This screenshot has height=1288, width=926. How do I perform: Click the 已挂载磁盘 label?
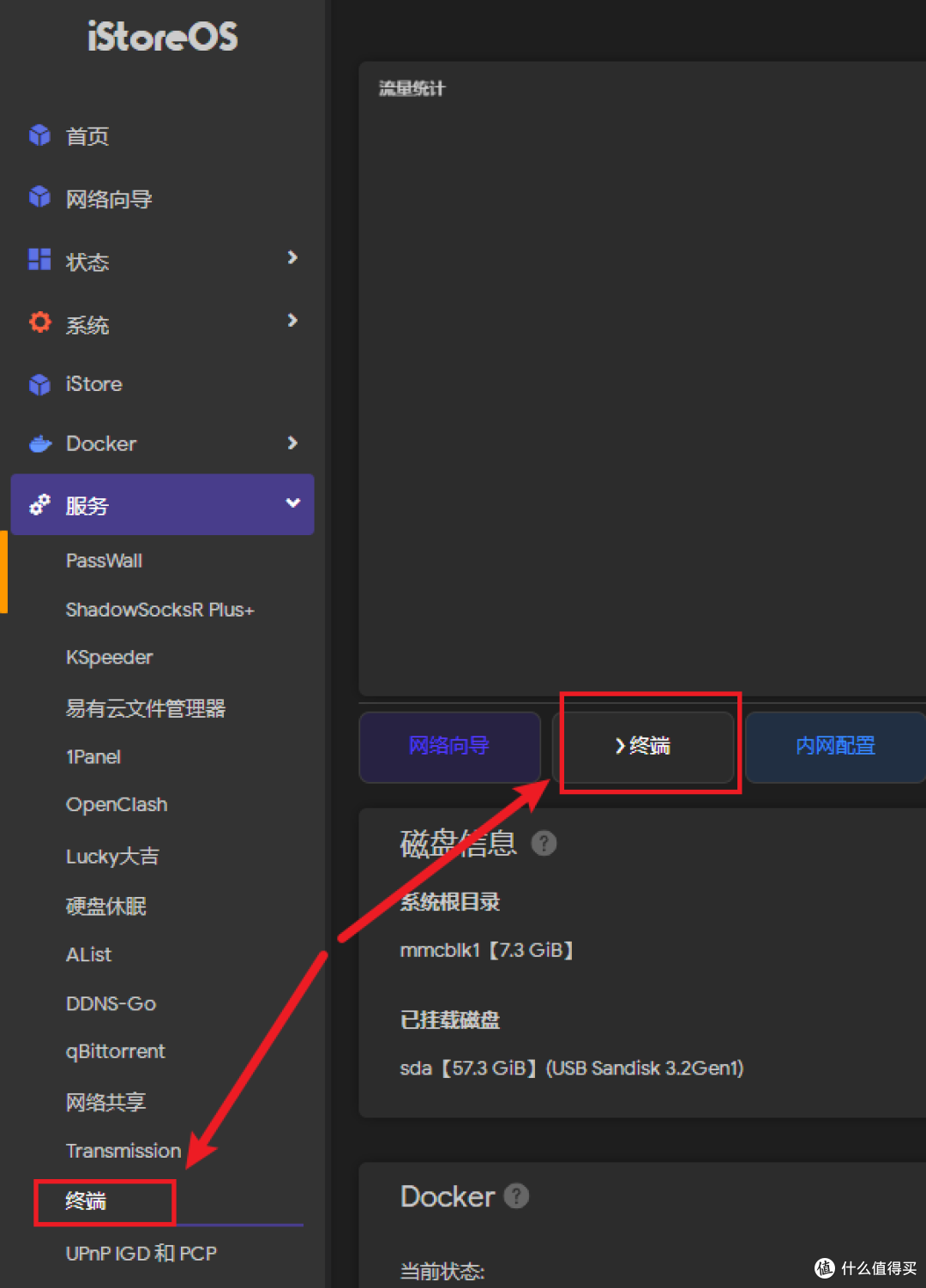(450, 1020)
